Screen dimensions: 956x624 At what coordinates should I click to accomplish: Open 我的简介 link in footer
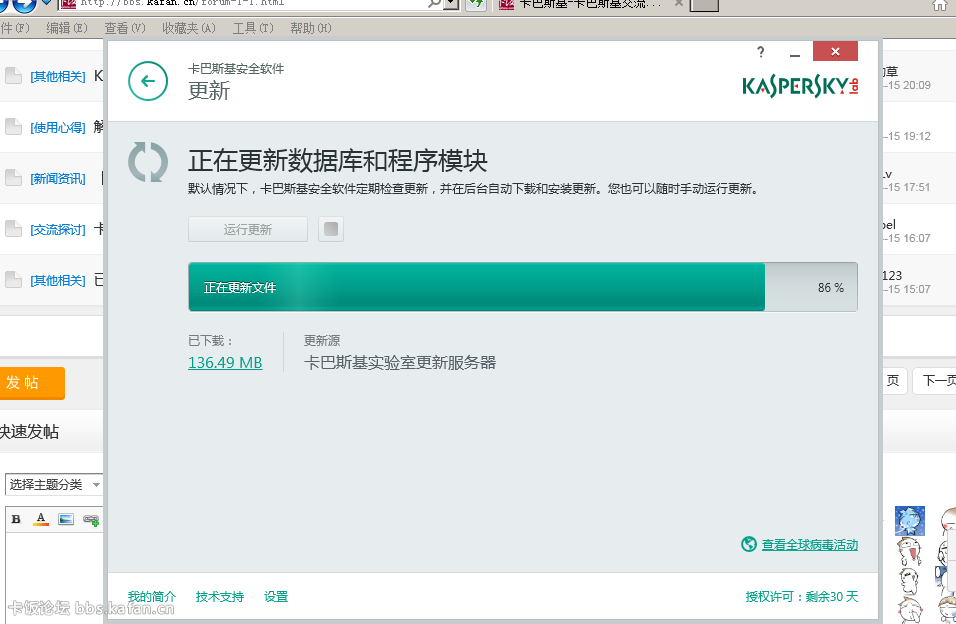click(152, 597)
